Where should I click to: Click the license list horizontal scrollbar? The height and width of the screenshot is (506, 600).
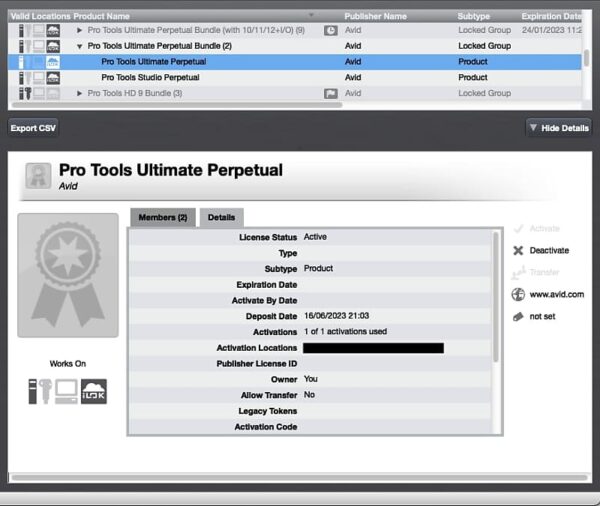pyautogui.click(x=177, y=105)
